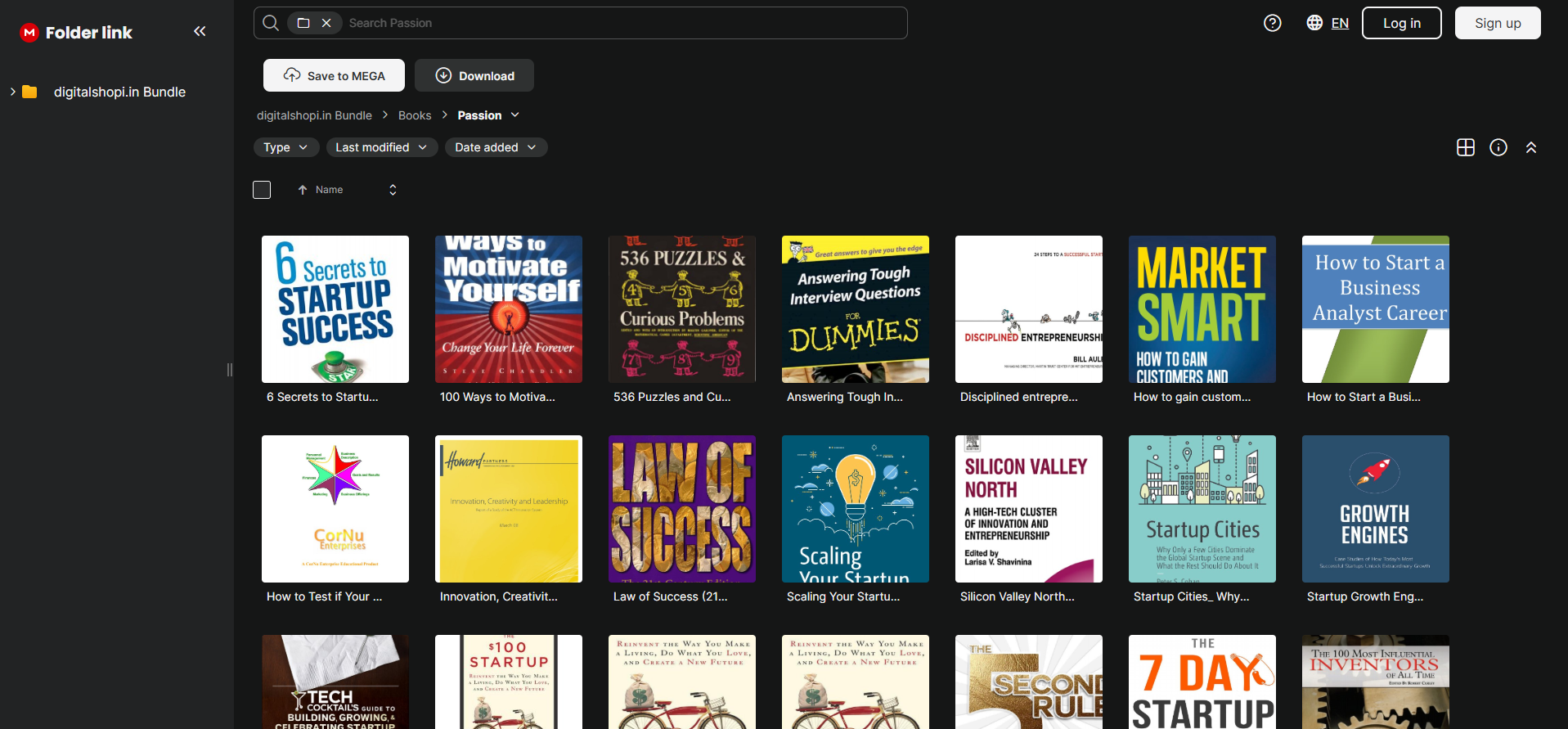Open the CorNu Enterprises book thumbnail
This screenshot has width=1568, height=729.
335,509
